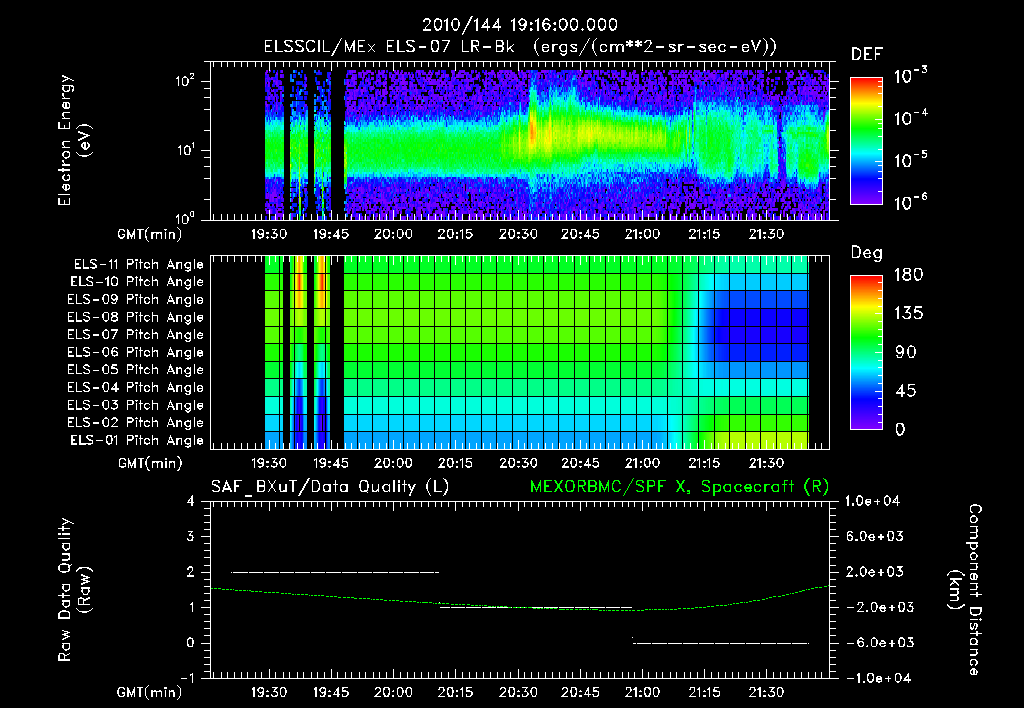This screenshot has width=1024, height=708.
Task: Click the 21:00 tick label under pitch angle plot
Action: pyautogui.click(x=642, y=463)
